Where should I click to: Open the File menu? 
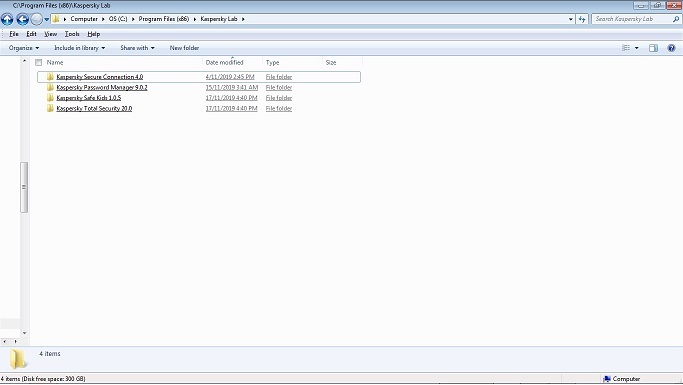(14, 34)
